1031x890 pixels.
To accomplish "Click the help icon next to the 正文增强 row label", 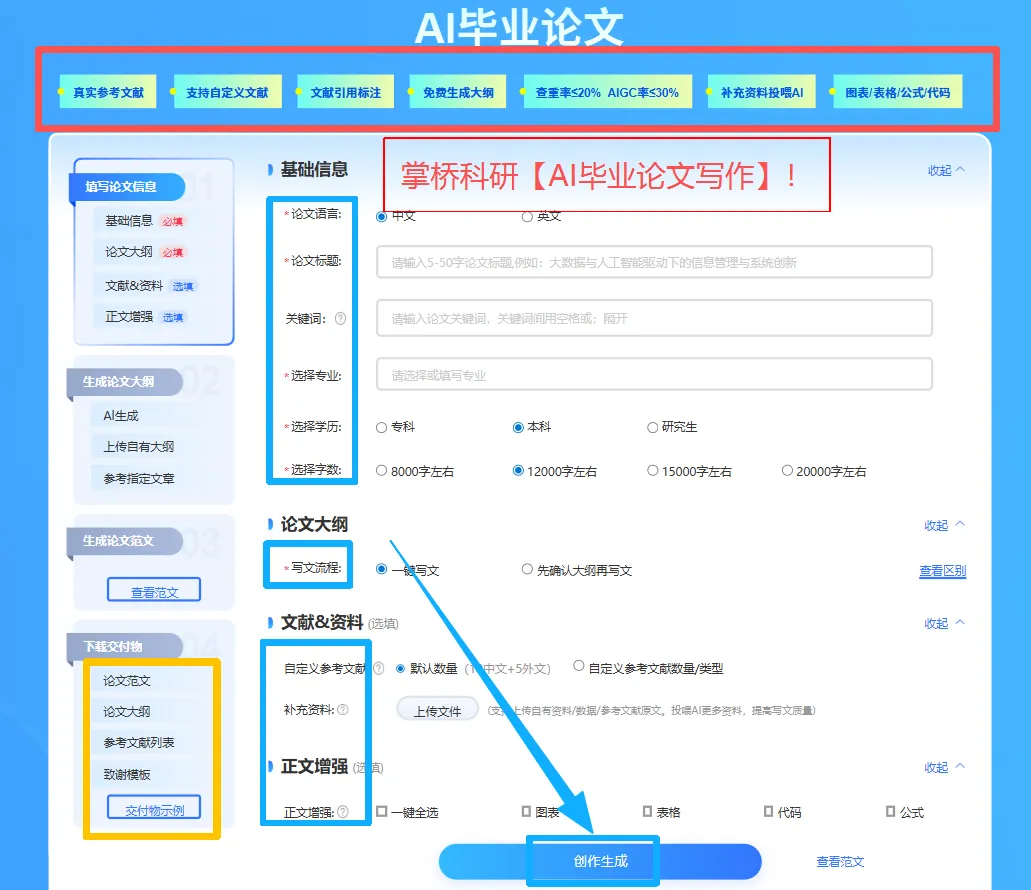I will tap(343, 812).
